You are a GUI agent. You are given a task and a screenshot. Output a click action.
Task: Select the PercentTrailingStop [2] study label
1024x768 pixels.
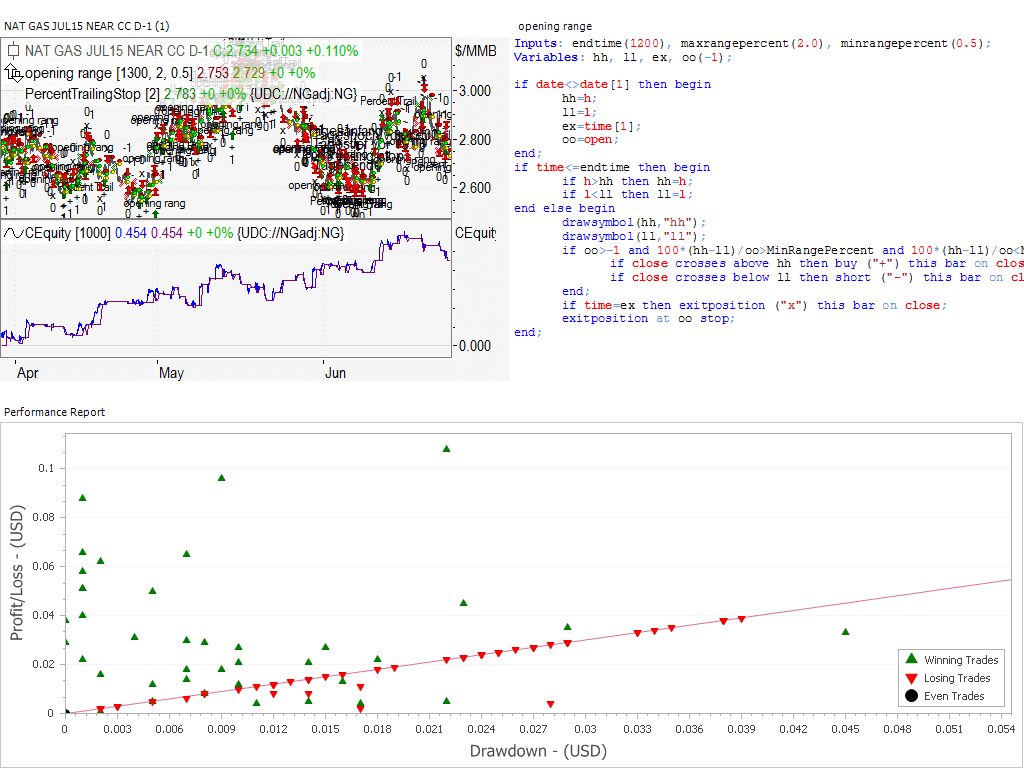(92, 94)
